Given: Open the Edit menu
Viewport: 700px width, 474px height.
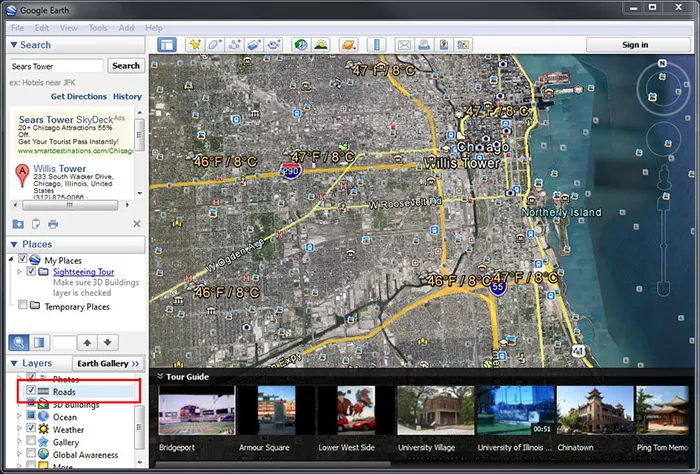Looking at the screenshot, I should [x=42, y=28].
